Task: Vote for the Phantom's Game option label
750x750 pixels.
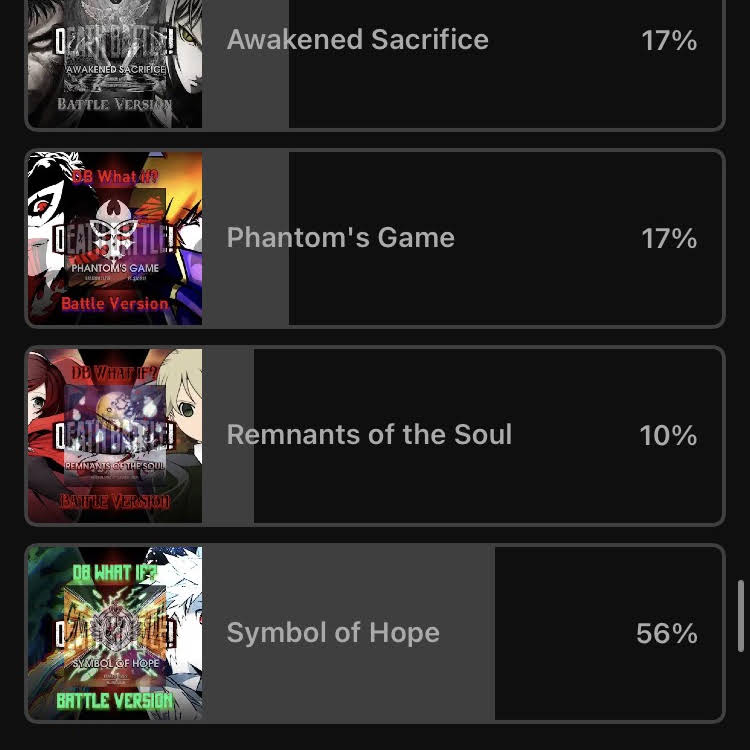Action: [341, 238]
